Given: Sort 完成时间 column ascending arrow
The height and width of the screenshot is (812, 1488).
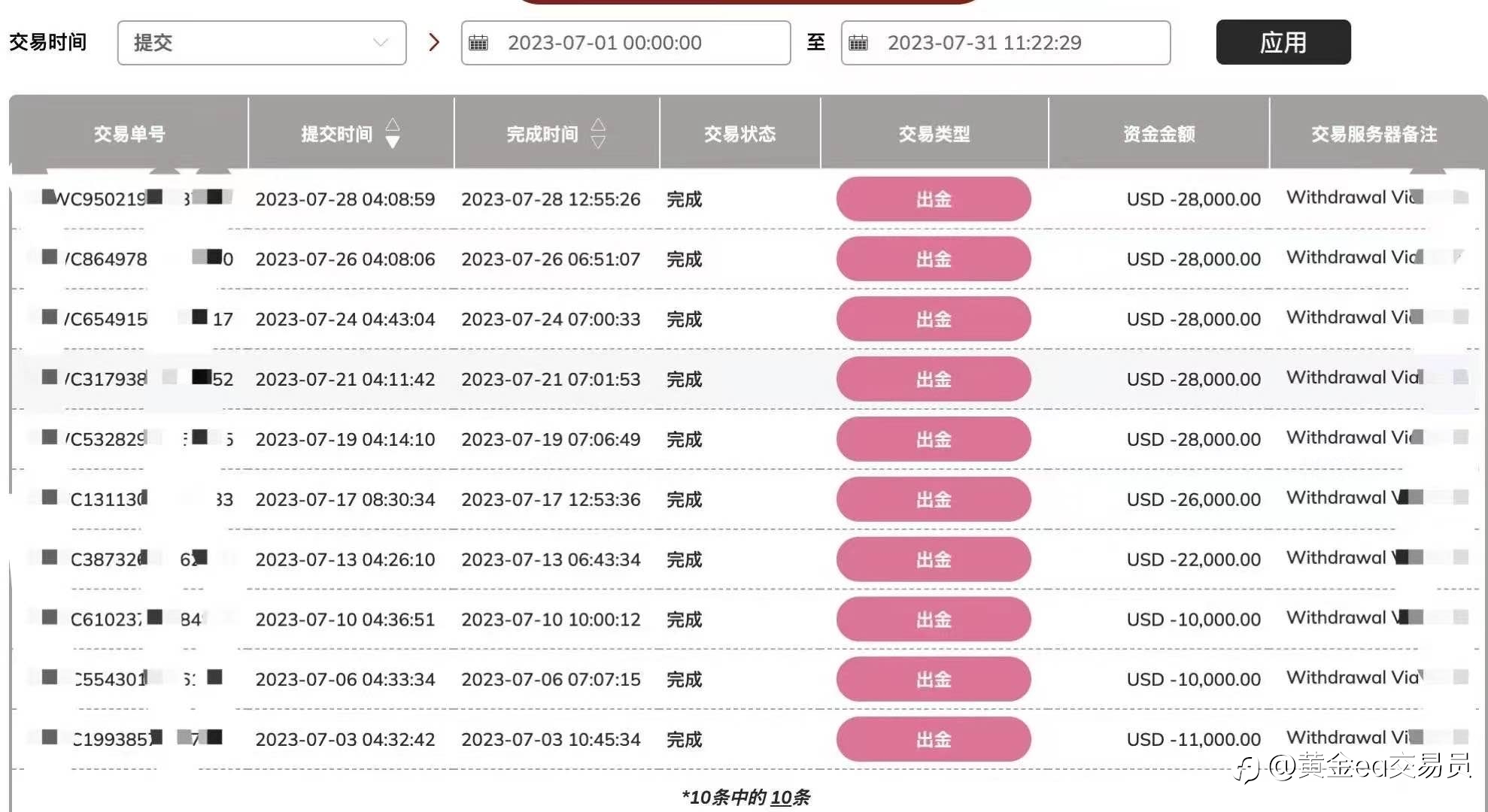Looking at the screenshot, I should pos(598,125).
